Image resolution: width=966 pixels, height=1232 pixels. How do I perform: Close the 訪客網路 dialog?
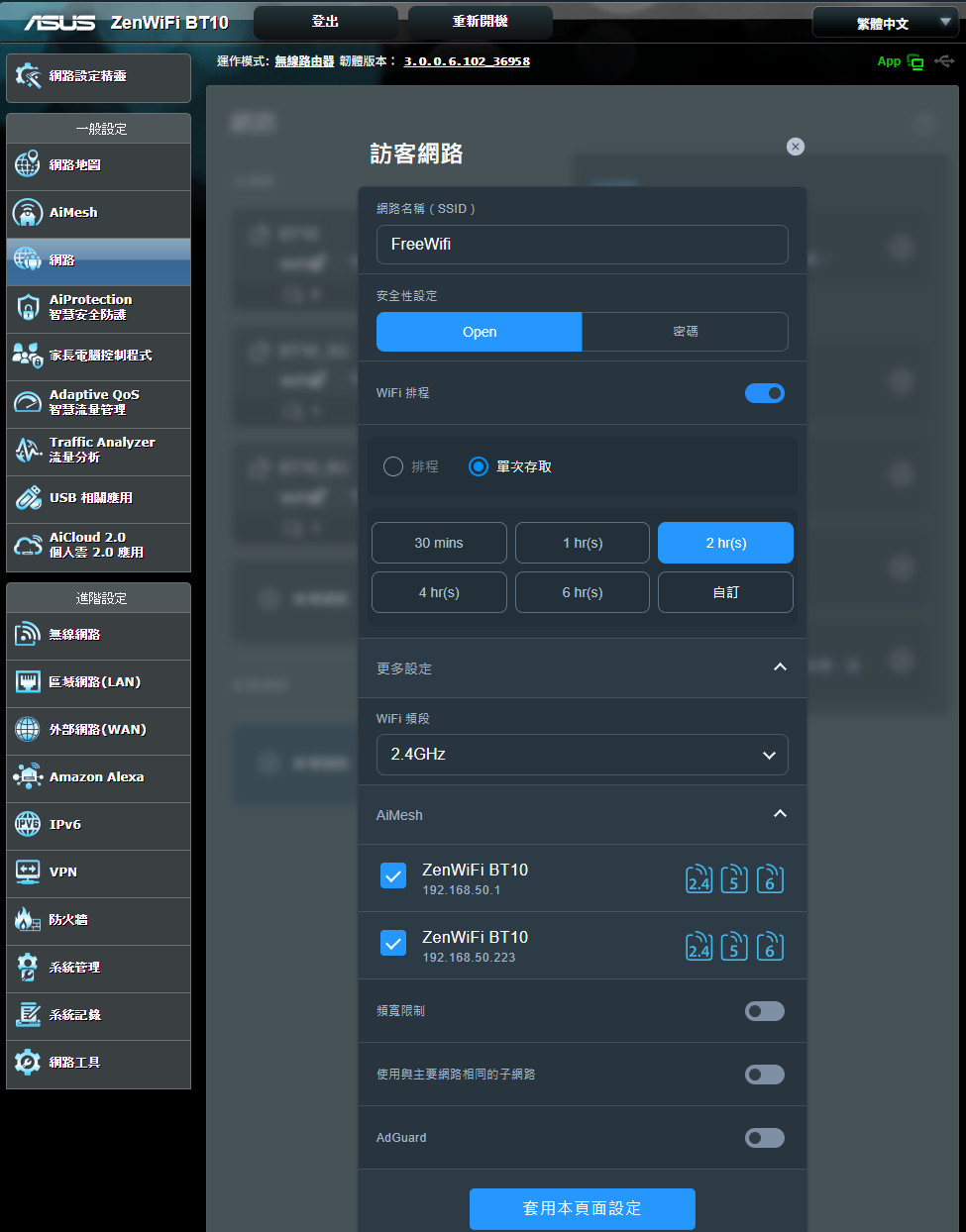pos(796,147)
